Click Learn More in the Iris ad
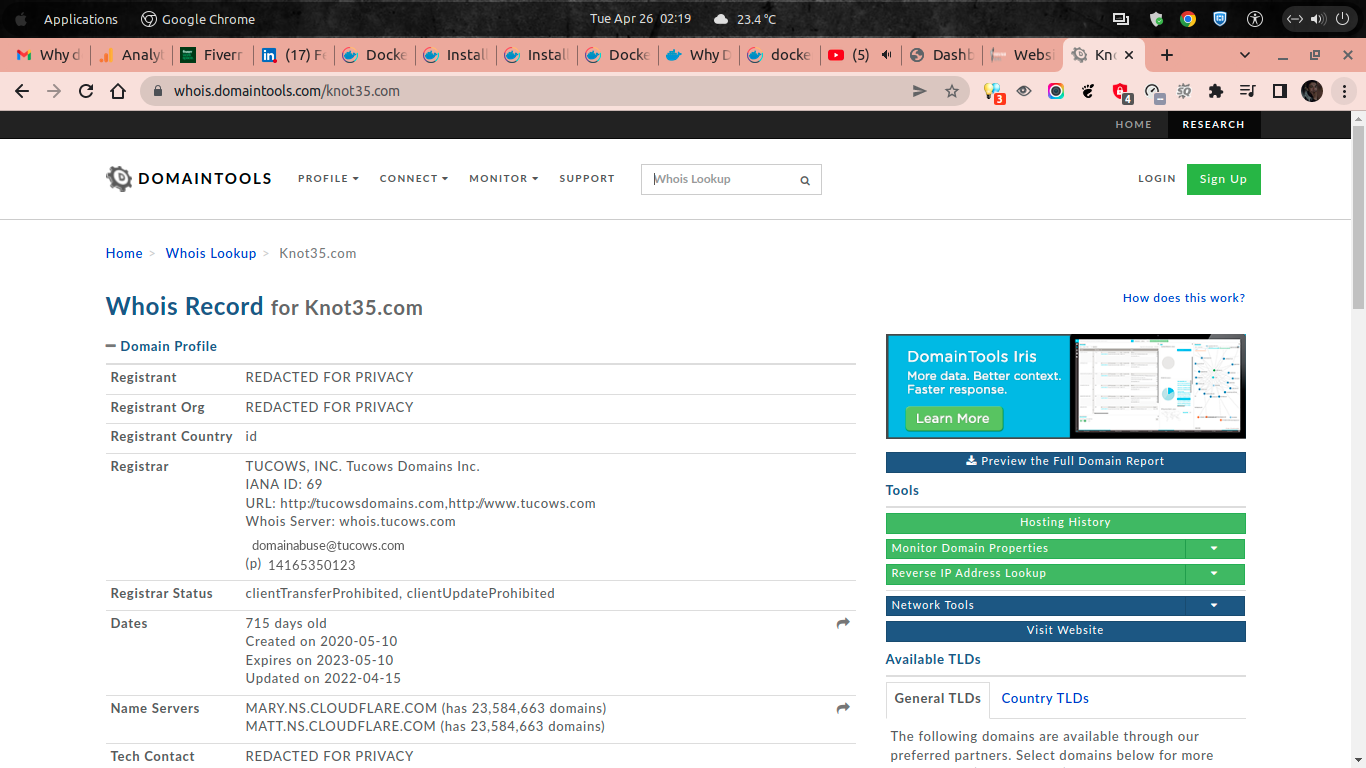1366x768 pixels. click(953, 419)
